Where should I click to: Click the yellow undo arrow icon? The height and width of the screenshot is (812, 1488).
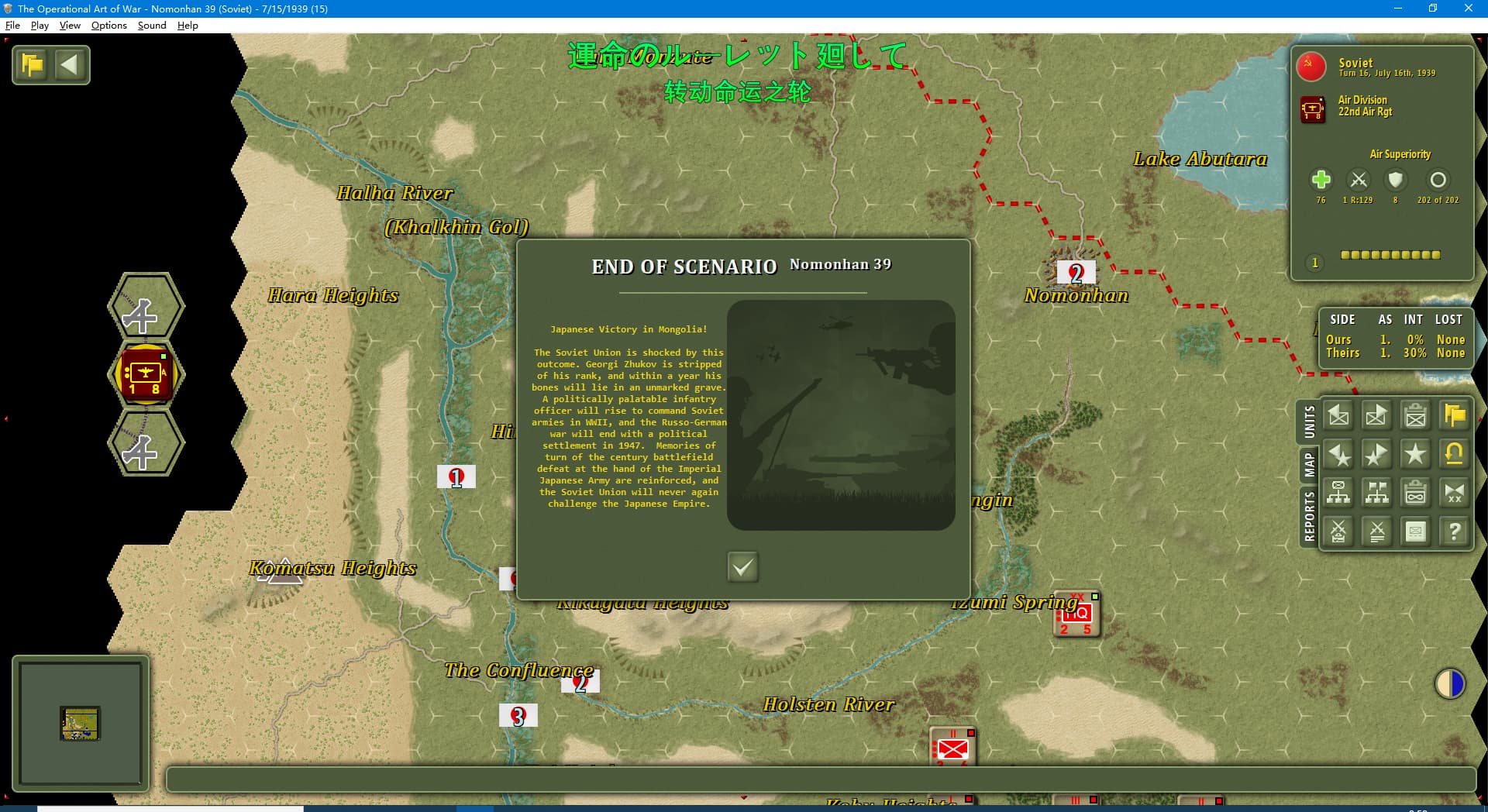click(x=1454, y=455)
